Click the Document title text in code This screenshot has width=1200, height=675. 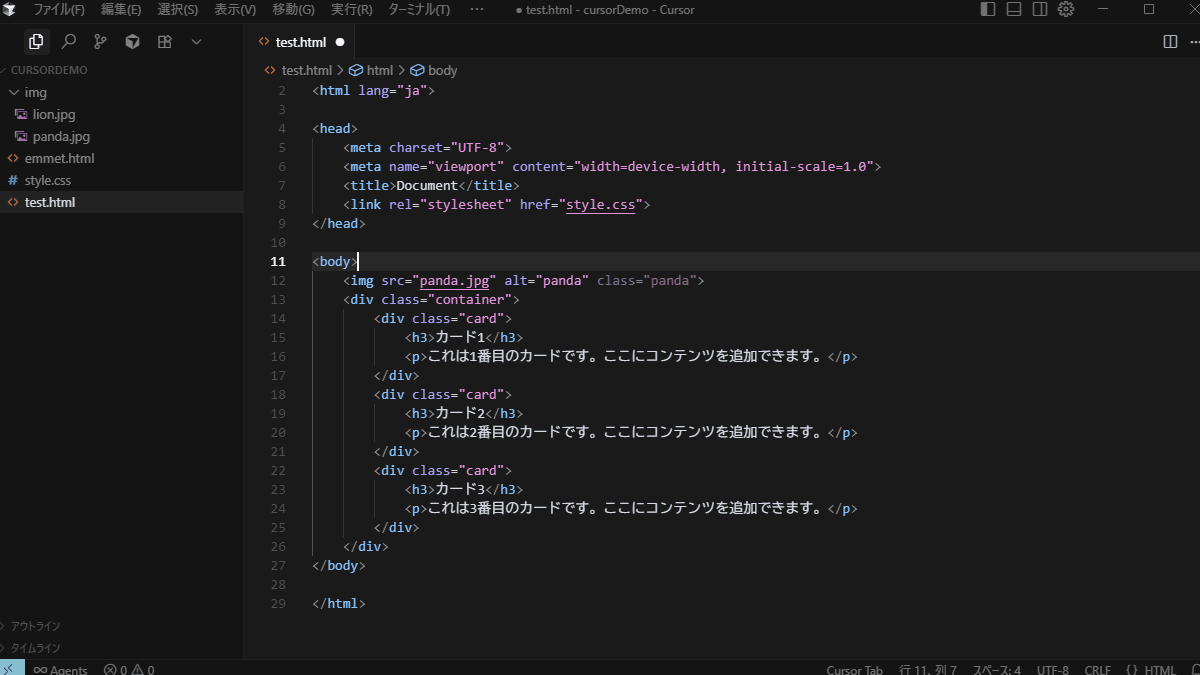(x=427, y=186)
